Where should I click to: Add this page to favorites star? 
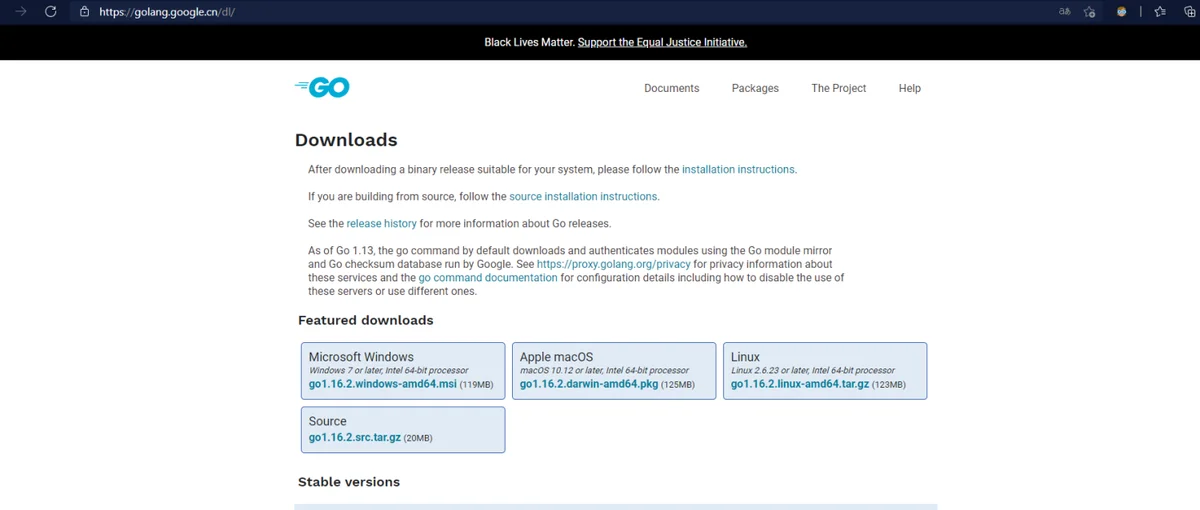coord(1090,12)
